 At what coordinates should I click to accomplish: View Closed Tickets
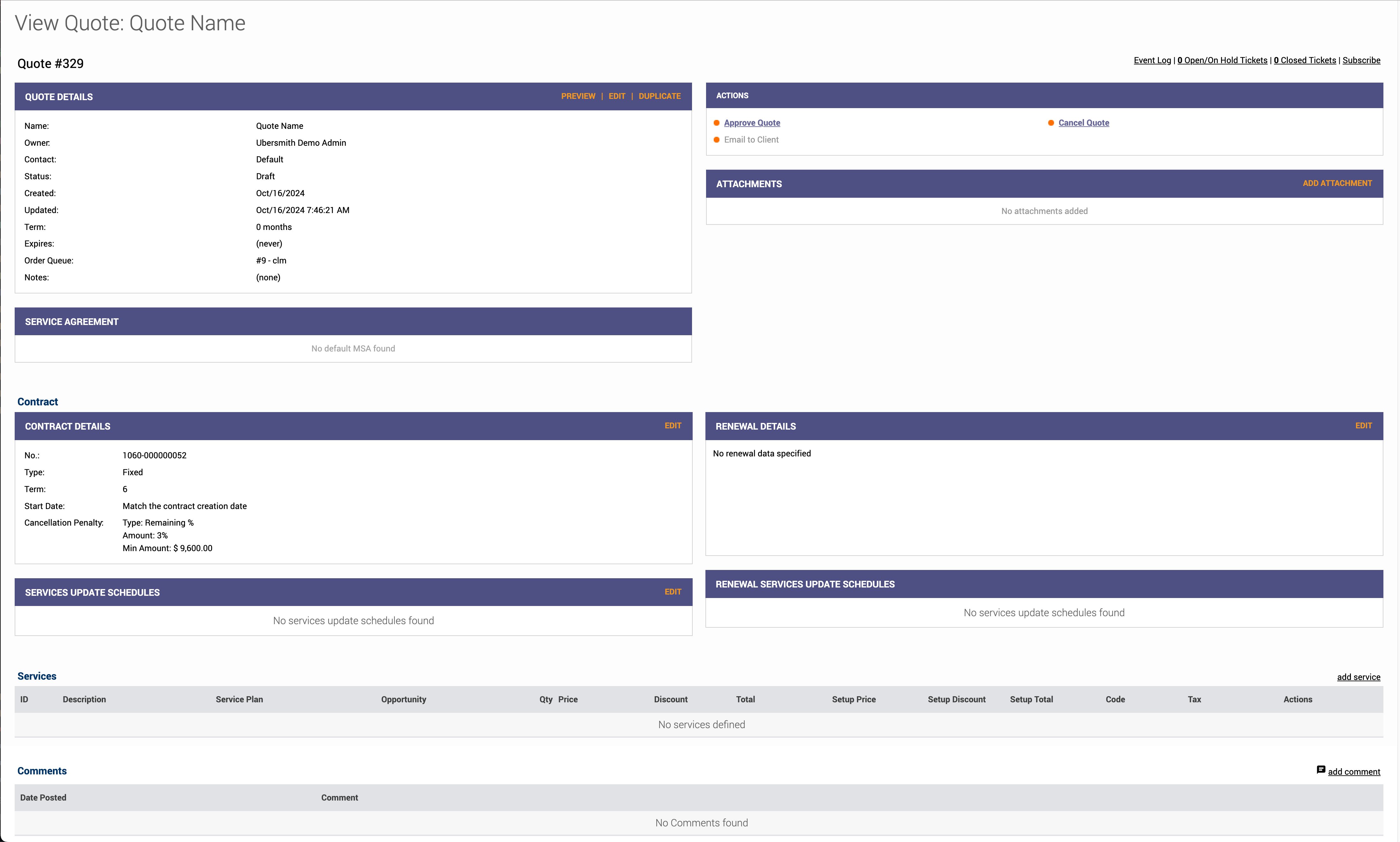(x=1305, y=60)
